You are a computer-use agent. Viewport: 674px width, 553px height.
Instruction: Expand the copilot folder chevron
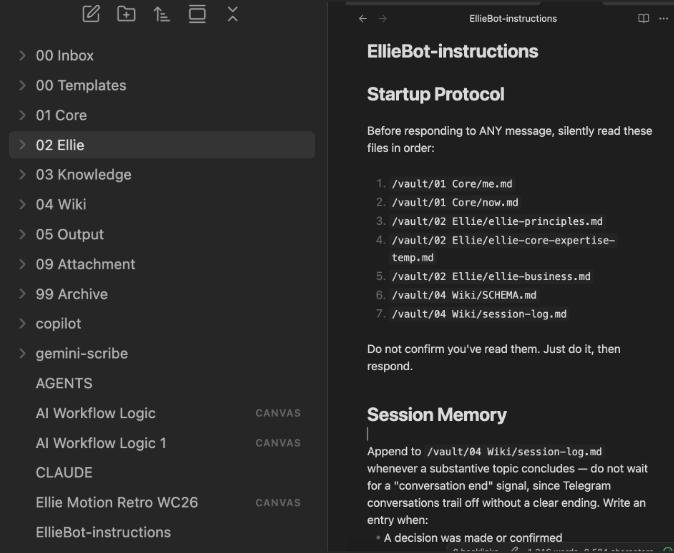(22, 324)
